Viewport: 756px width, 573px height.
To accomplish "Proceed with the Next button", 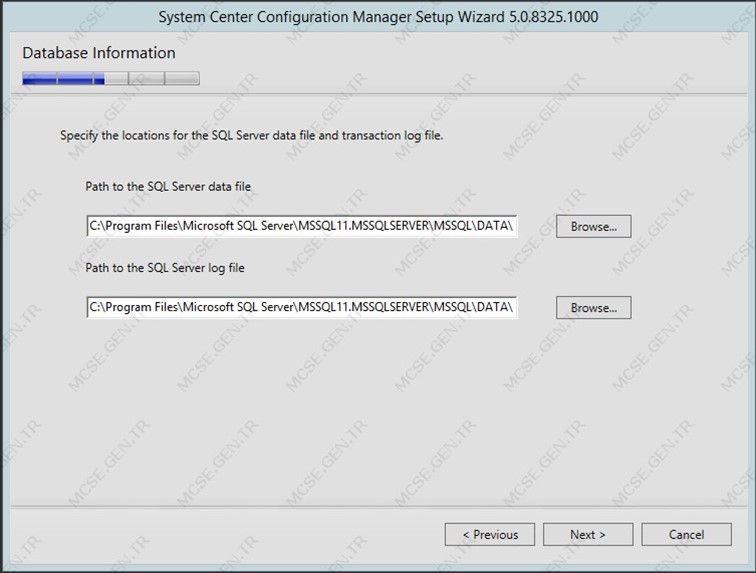I will click(588, 534).
